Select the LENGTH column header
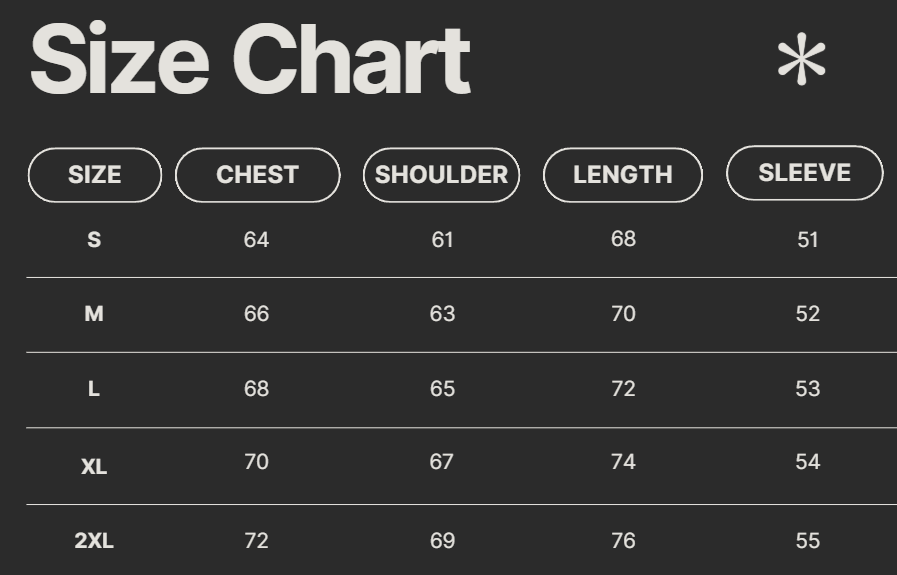 click(x=622, y=175)
